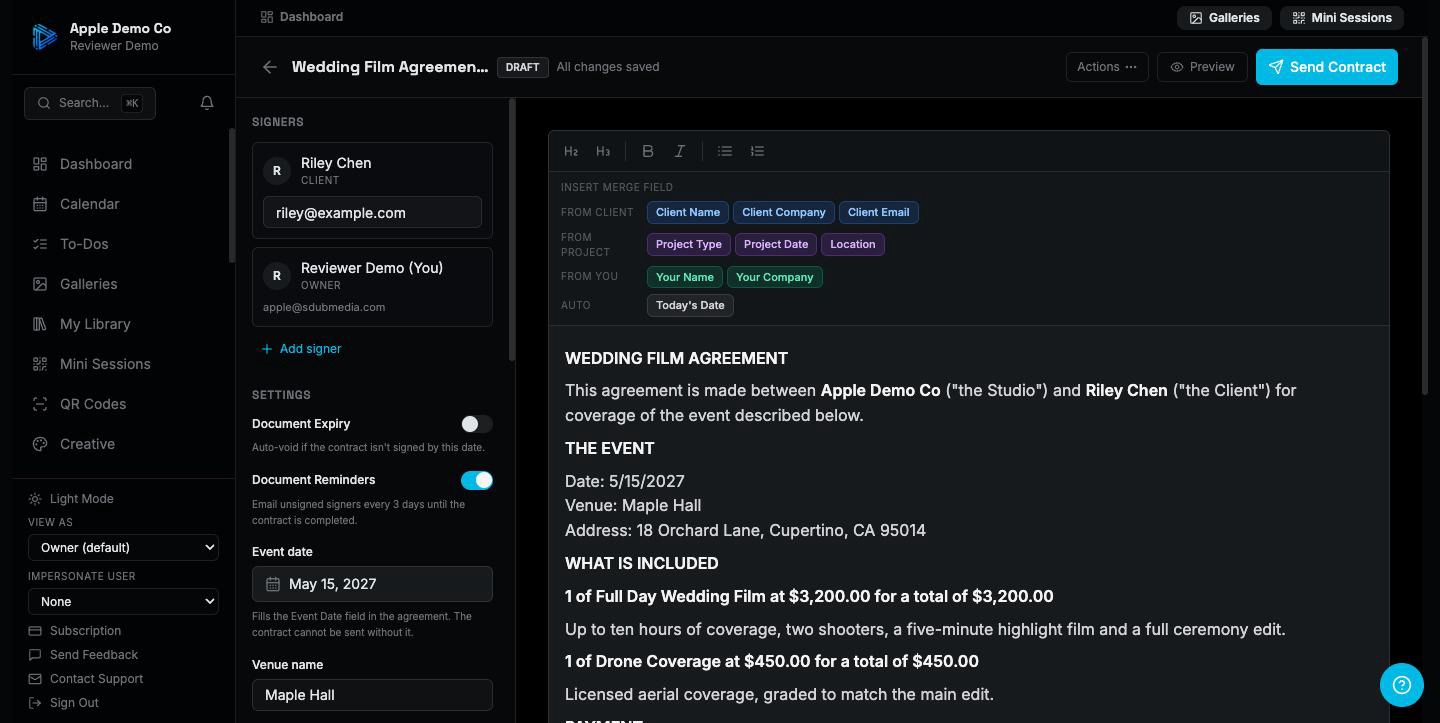This screenshot has height=723, width=1440.
Task: Toggle italic formatting in the editor
Action: pyautogui.click(x=680, y=151)
